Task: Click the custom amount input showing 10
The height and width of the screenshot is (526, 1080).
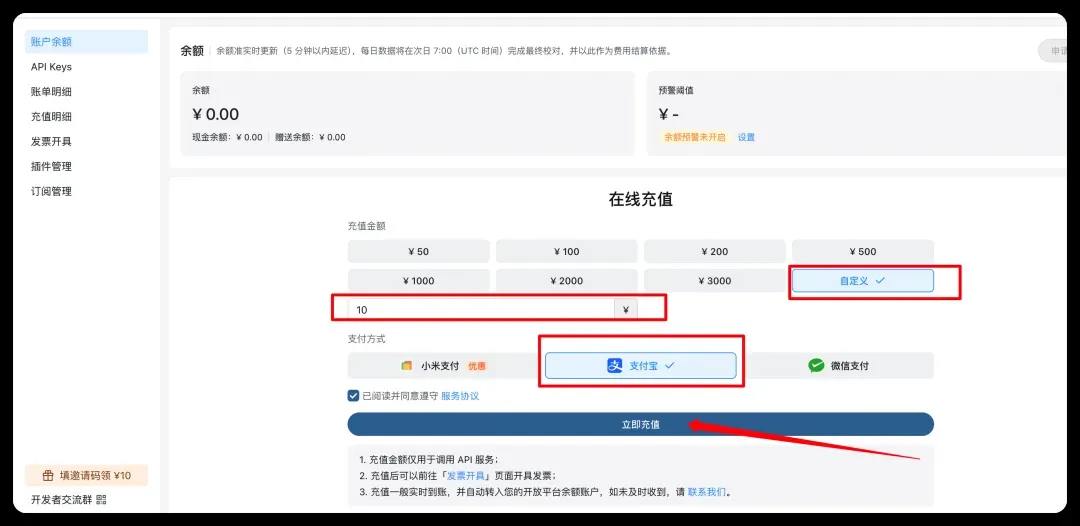Action: (481, 310)
